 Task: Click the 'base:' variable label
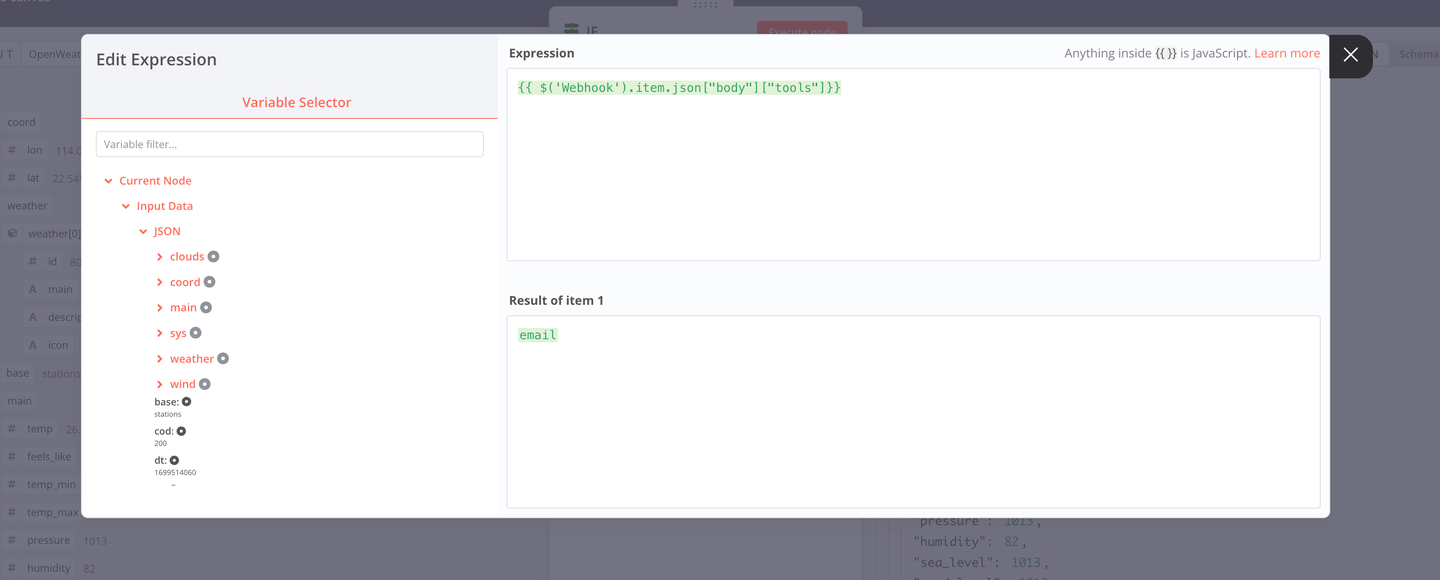[166, 402]
